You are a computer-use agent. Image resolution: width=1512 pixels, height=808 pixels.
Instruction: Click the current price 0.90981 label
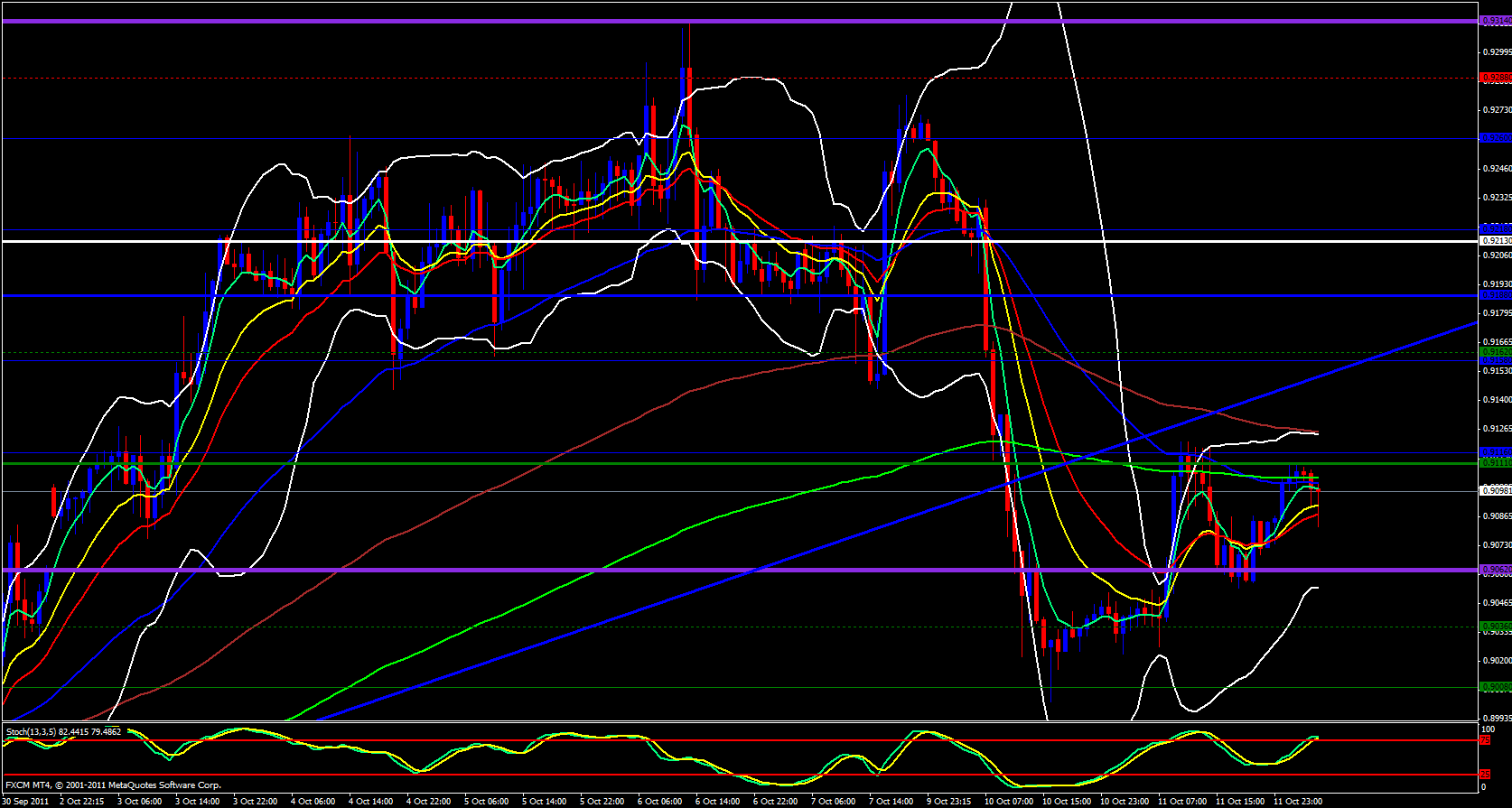(x=1495, y=491)
